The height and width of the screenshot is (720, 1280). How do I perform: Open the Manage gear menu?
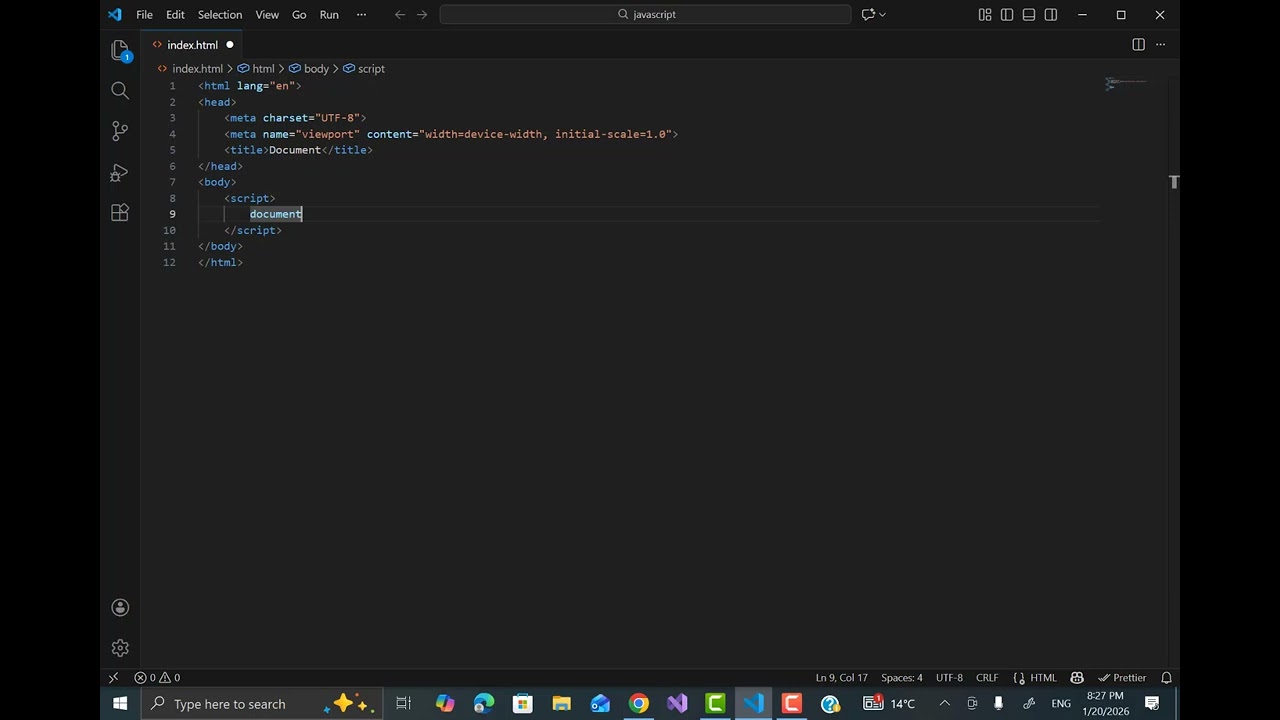pyautogui.click(x=120, y=648)
